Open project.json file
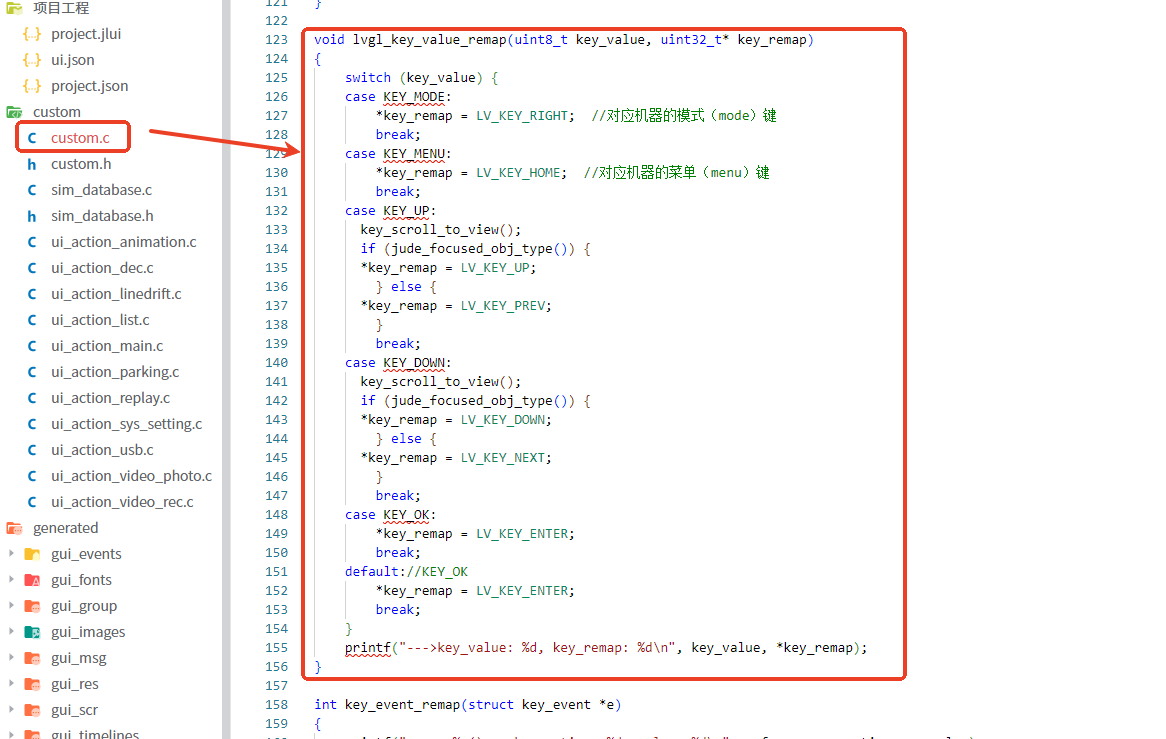 89,85
